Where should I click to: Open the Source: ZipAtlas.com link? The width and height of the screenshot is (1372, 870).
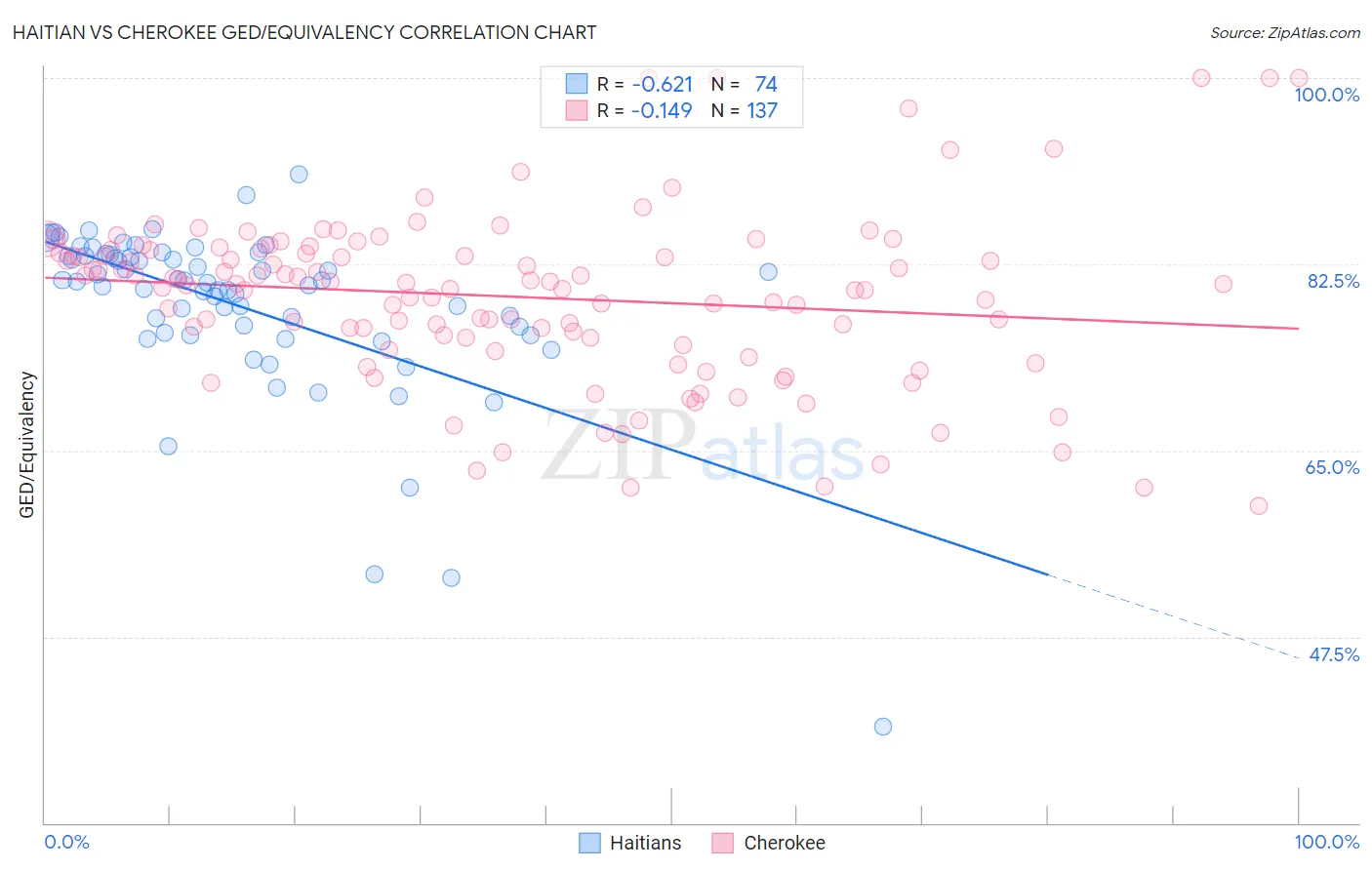1285,32
